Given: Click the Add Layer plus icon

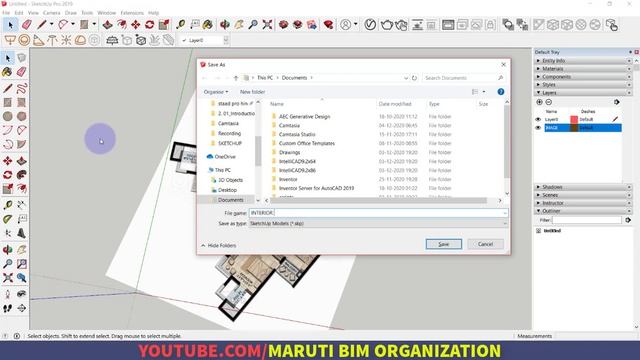Looking at the screenshot, I should click(539, 102).
